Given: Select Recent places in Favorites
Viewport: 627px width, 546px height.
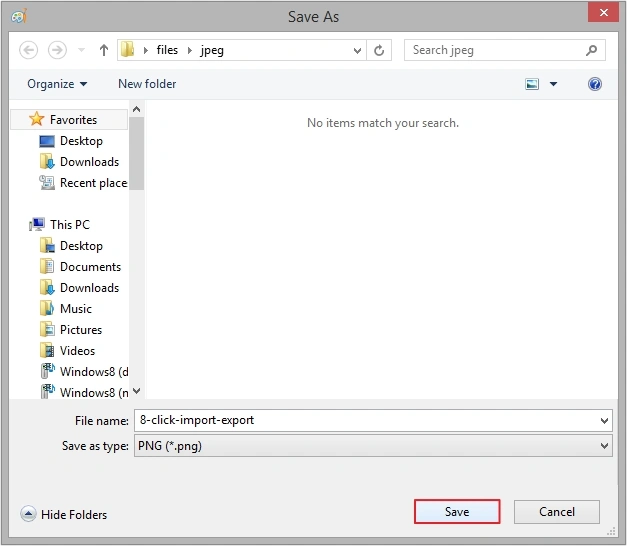Looking at the screenshot, I should (x=92, y=183).
